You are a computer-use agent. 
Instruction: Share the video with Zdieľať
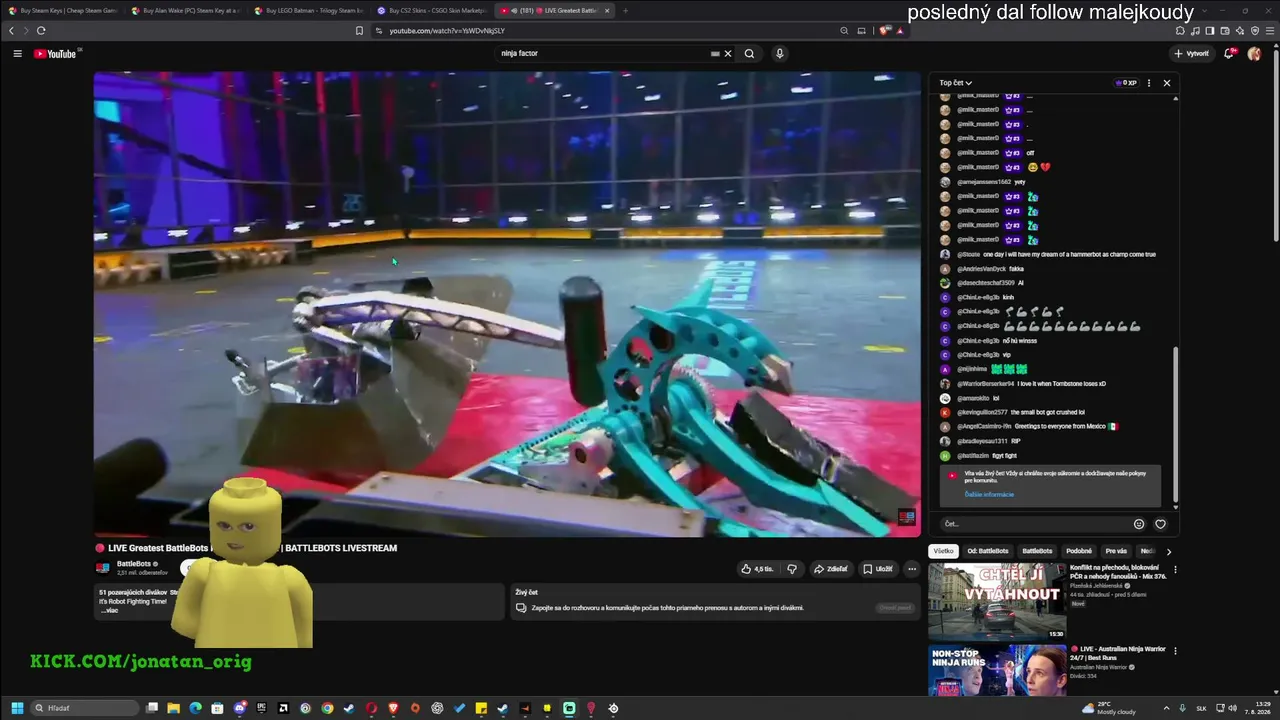click(x=831, y=569)
